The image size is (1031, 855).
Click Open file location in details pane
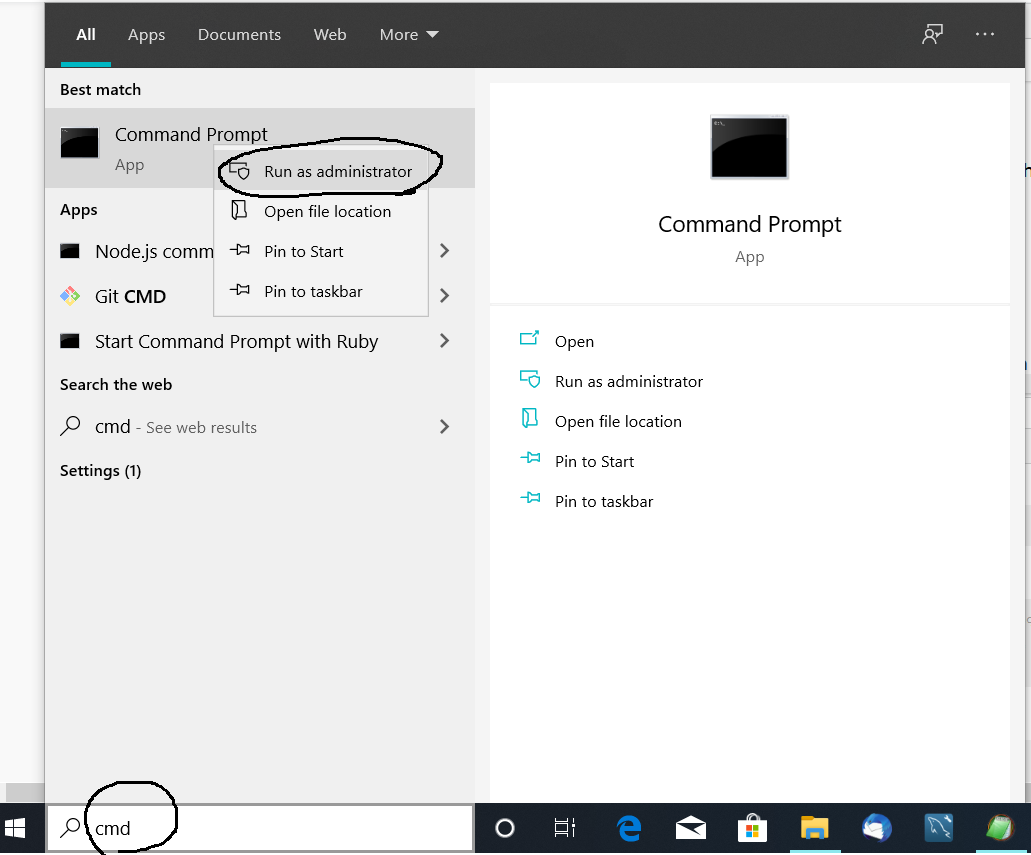click(x=618, y=422)
